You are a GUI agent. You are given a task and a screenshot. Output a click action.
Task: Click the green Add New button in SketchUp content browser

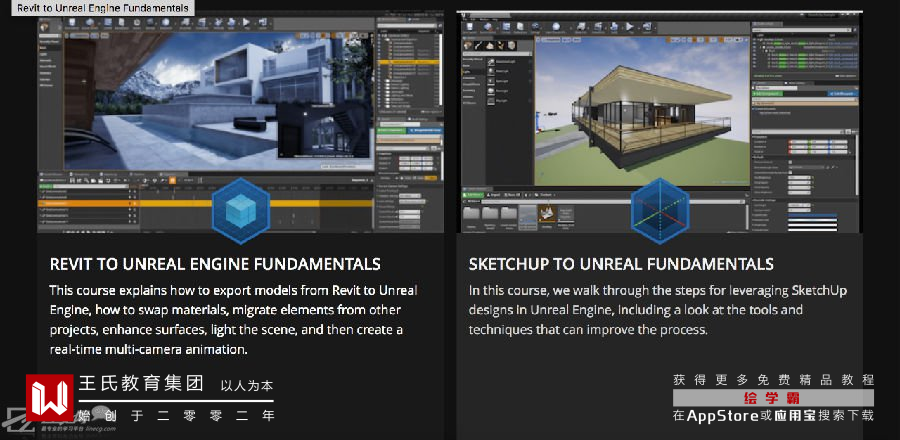pos(474,195)
